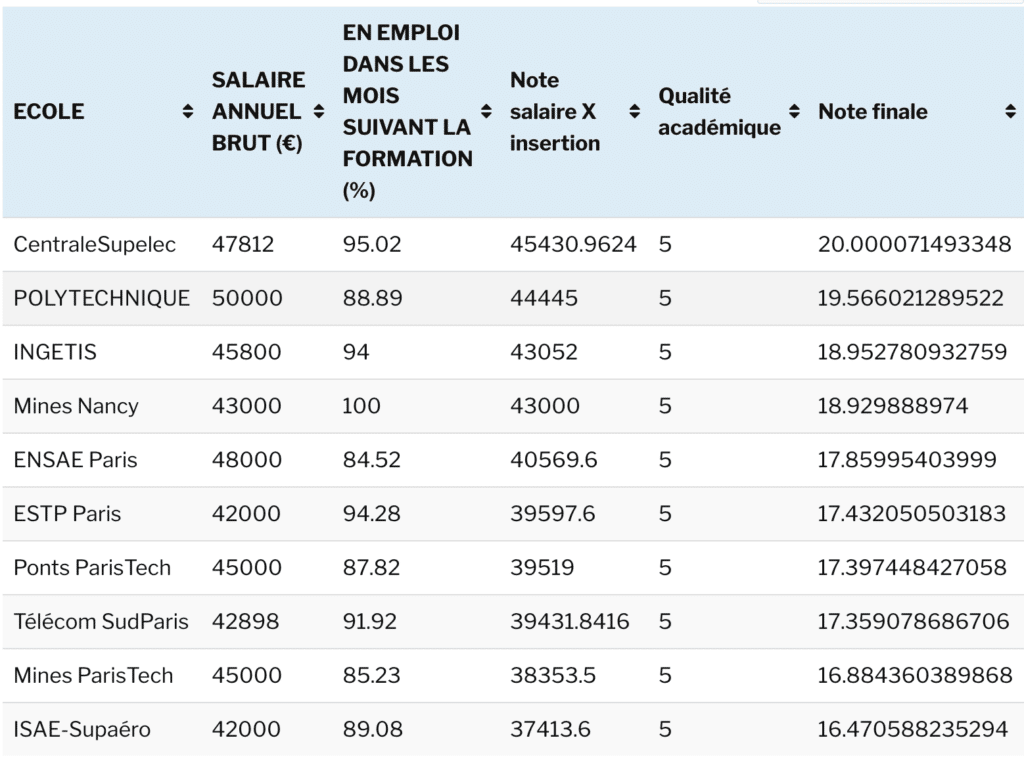Image resolution: width=1024 pixels, height=761 pixels.
Task: Click the Note finale header label
Action: [872, 112]
